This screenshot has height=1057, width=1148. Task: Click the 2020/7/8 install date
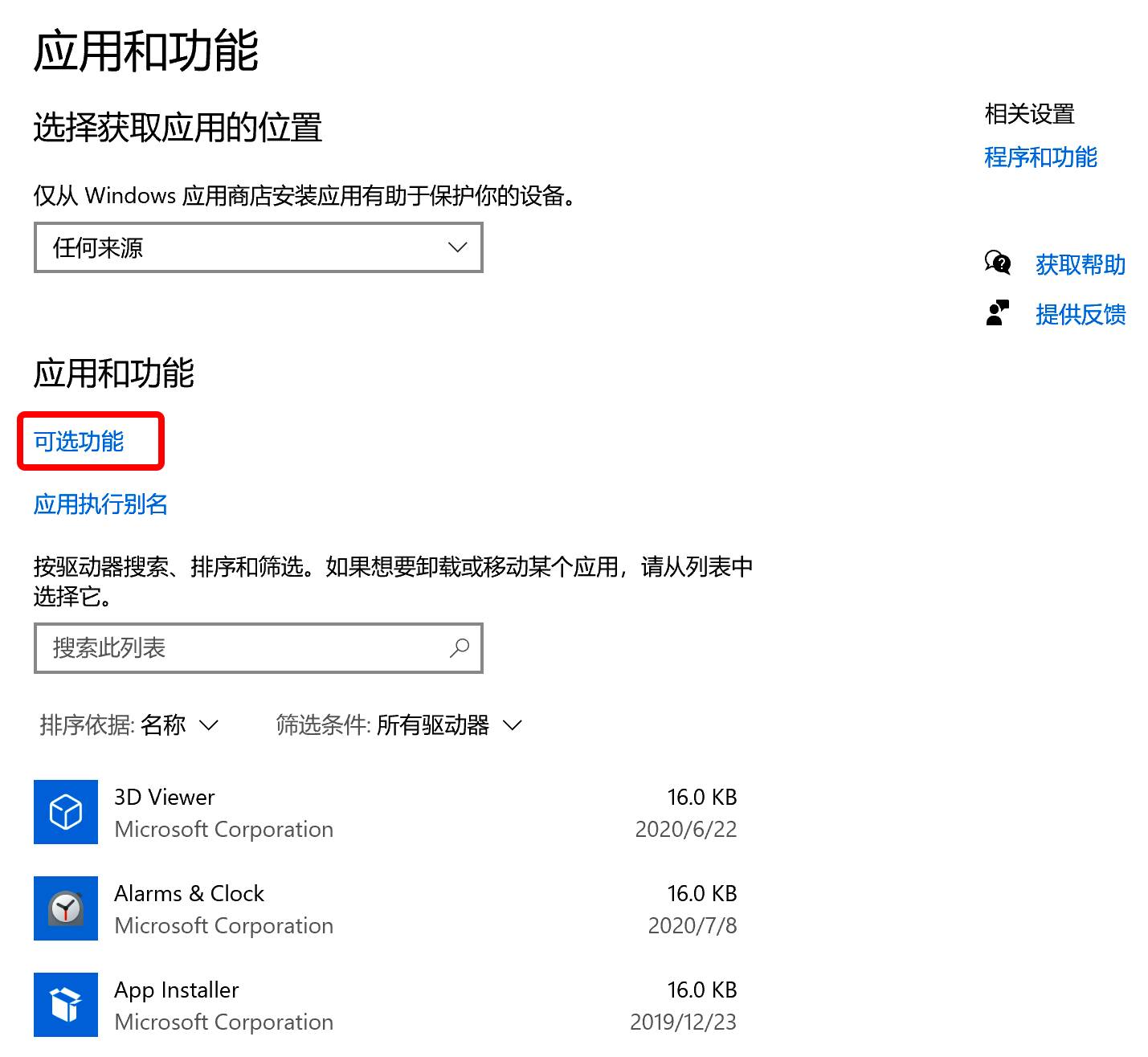(x=692, y=925)
